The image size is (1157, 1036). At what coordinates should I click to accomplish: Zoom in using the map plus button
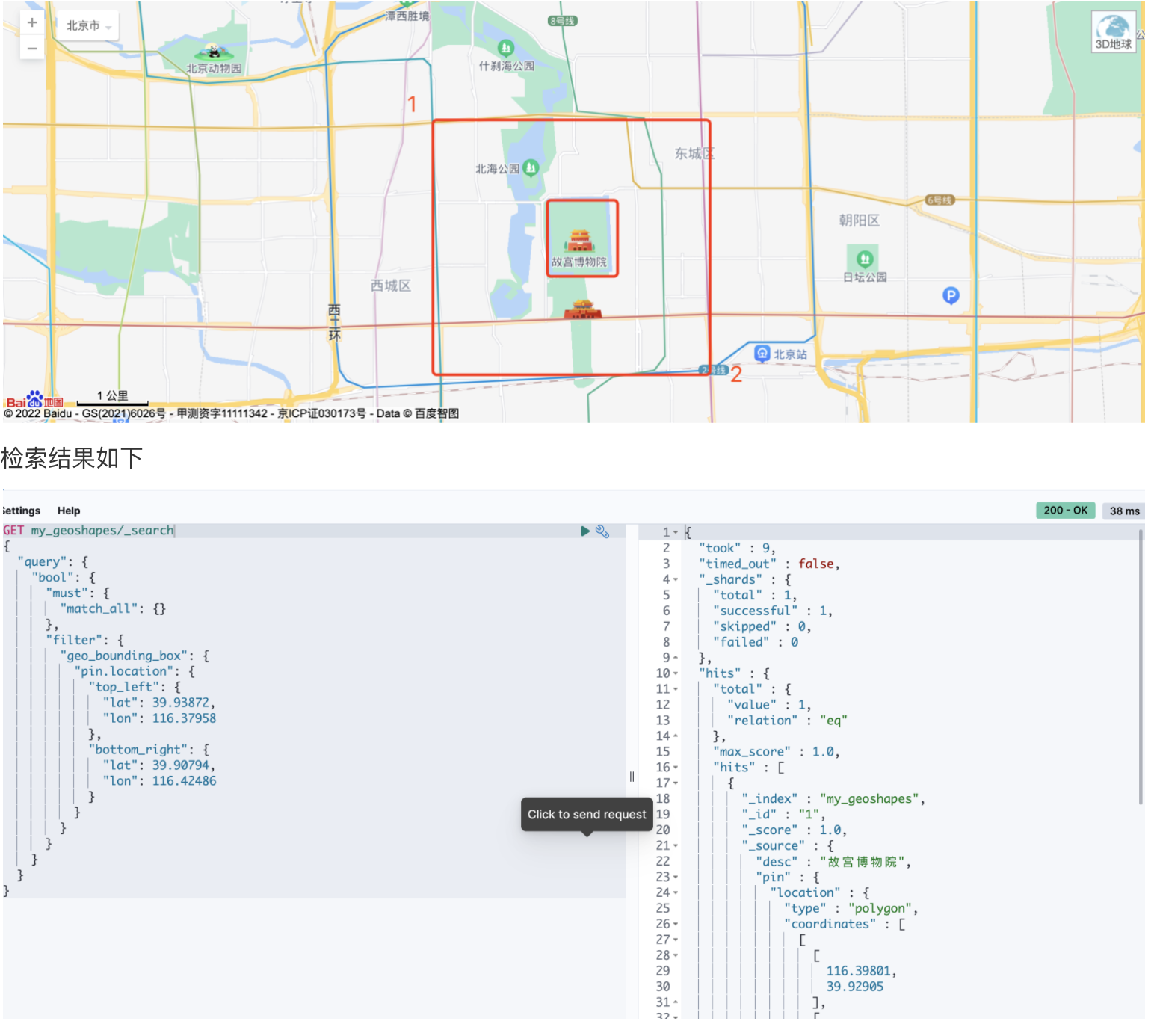click(31, 22)
